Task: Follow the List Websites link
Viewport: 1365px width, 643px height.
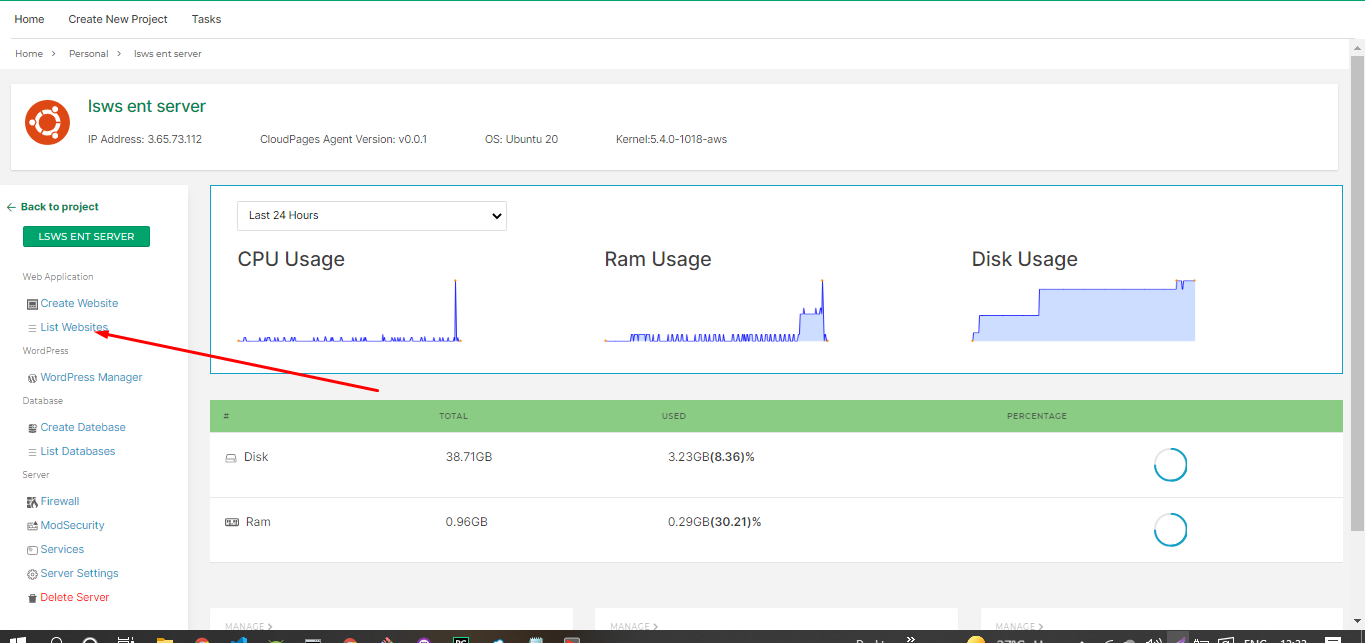Action: 74,327
